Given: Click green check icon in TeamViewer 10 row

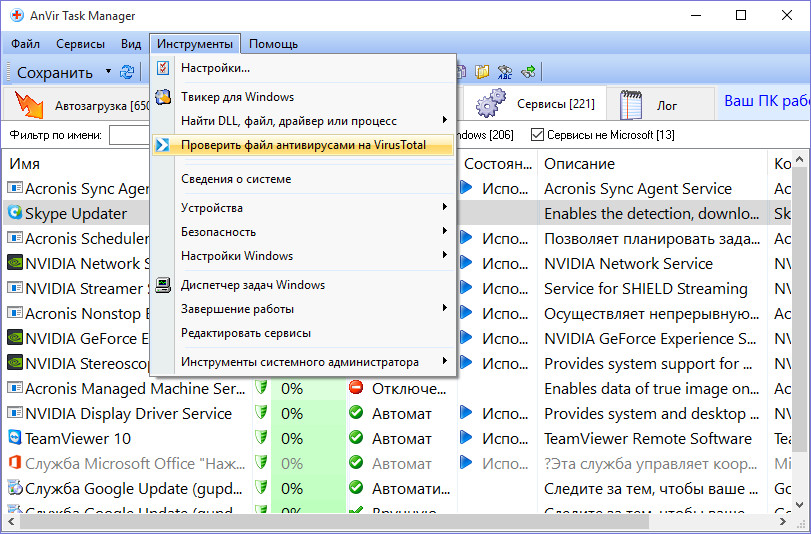Looking at the screenshot, I should (356, 437).
